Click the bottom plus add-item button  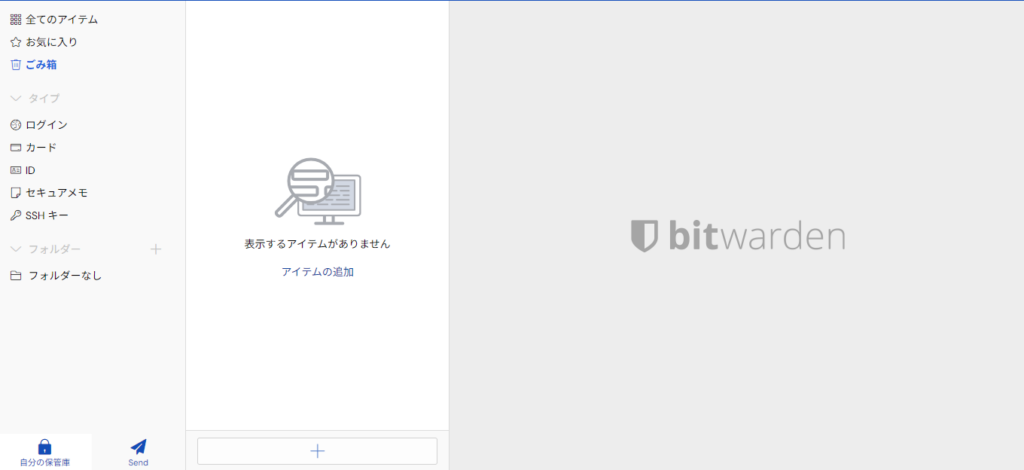317,451
